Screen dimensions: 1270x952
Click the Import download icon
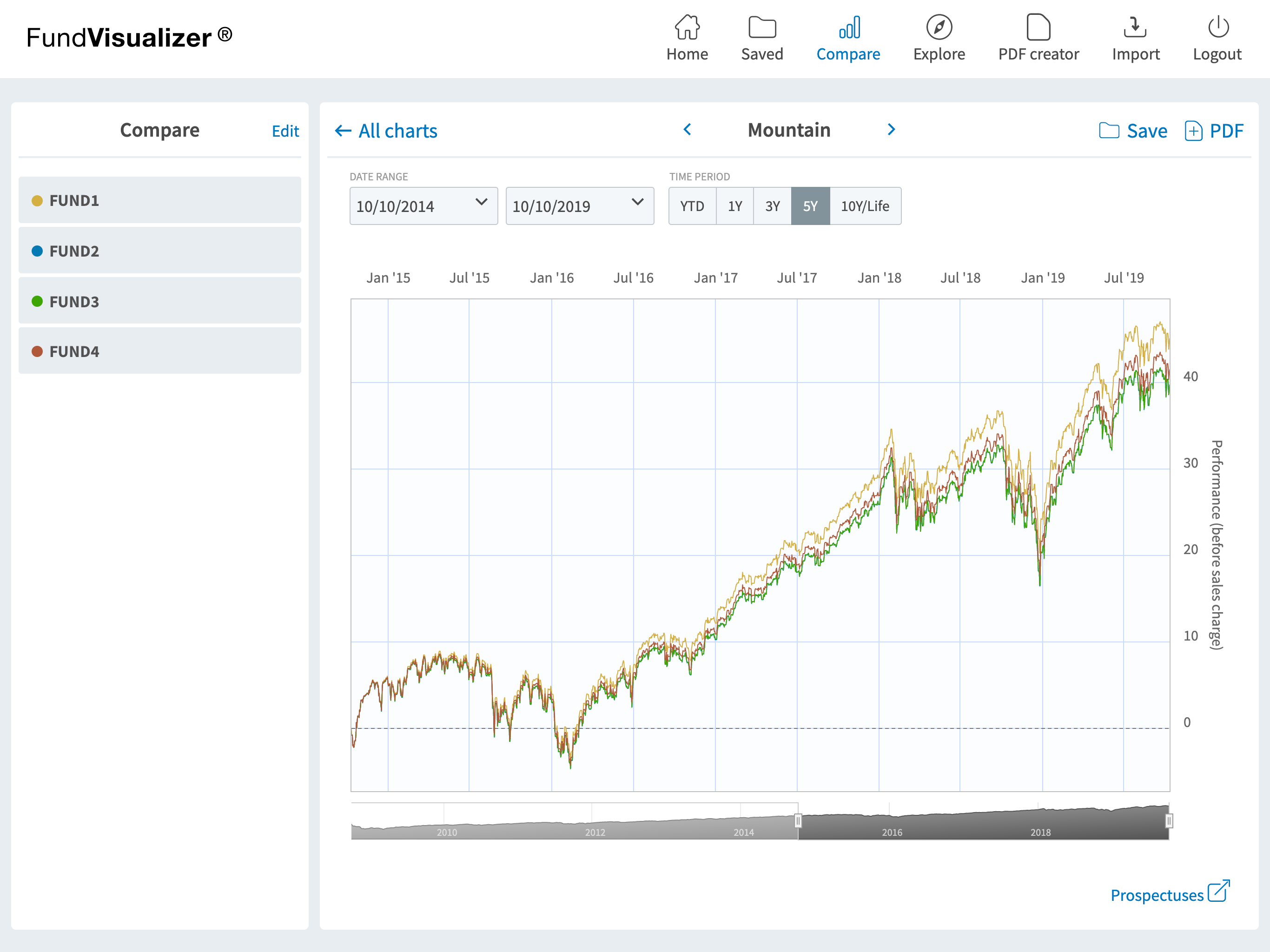click(x=1135, y=27)
